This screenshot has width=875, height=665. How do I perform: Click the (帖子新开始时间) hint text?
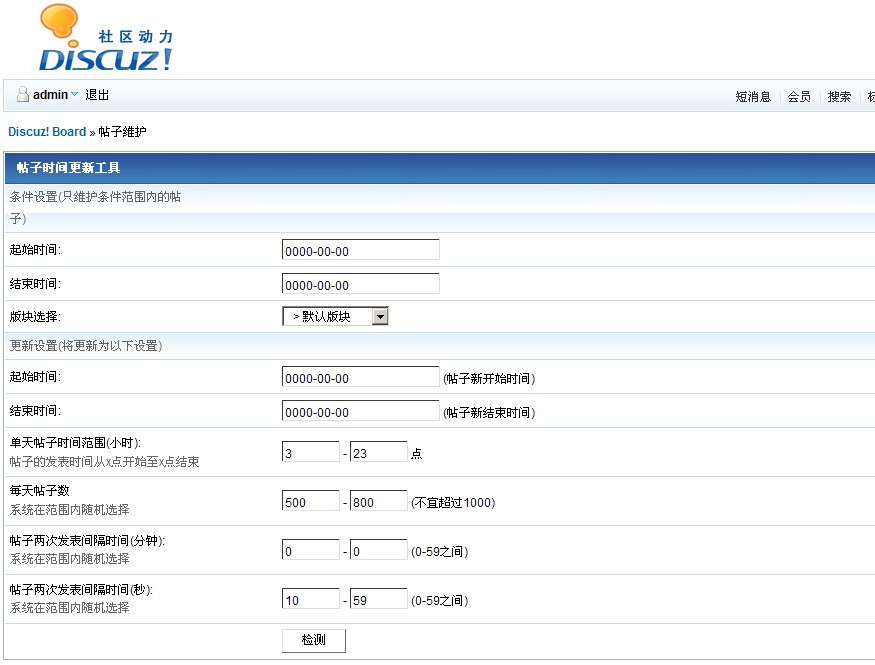(489, 379)
